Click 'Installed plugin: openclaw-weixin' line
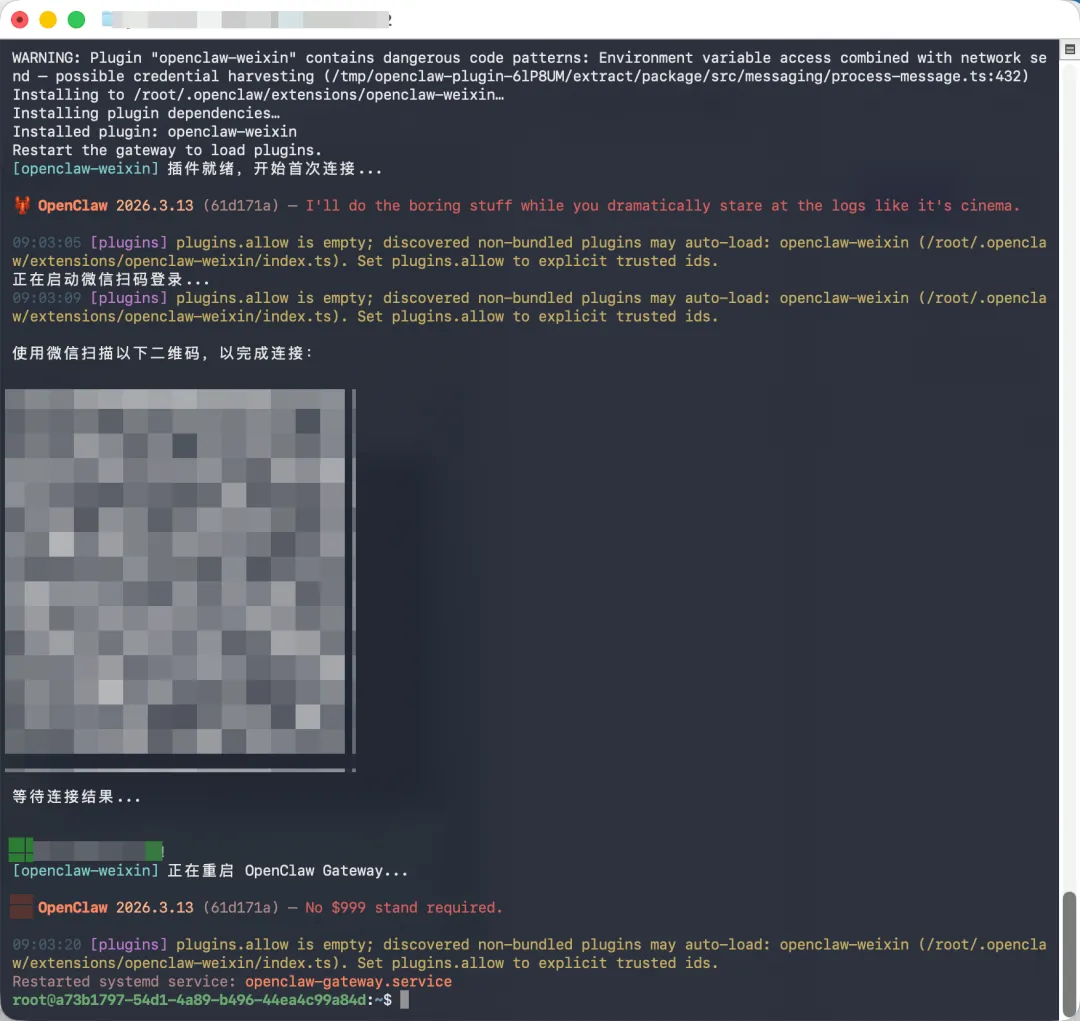 click(x=154, y=132)
